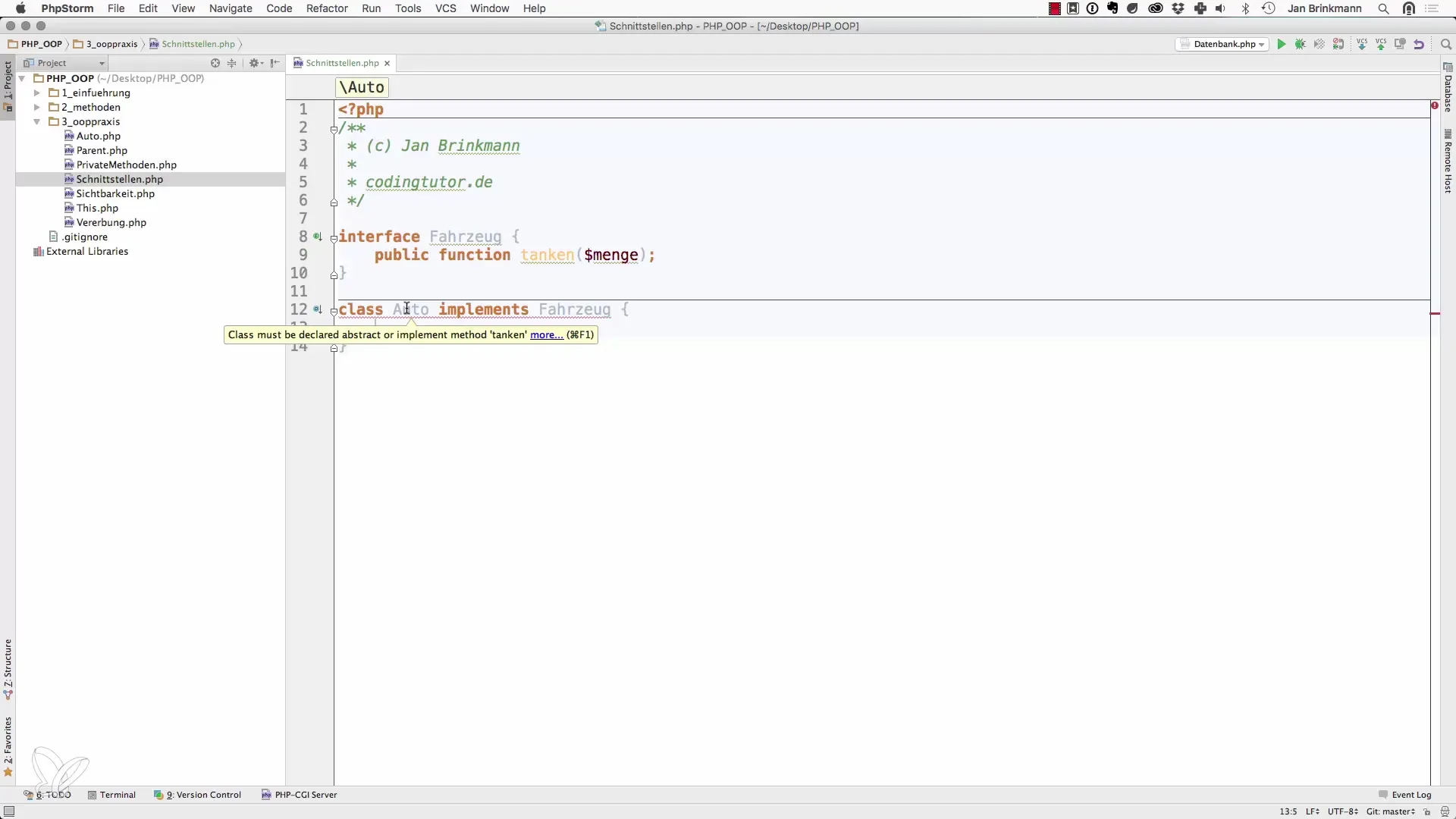Open Git: master branch popup
Screen dimensions: 1456x819
coord(1391,811)
